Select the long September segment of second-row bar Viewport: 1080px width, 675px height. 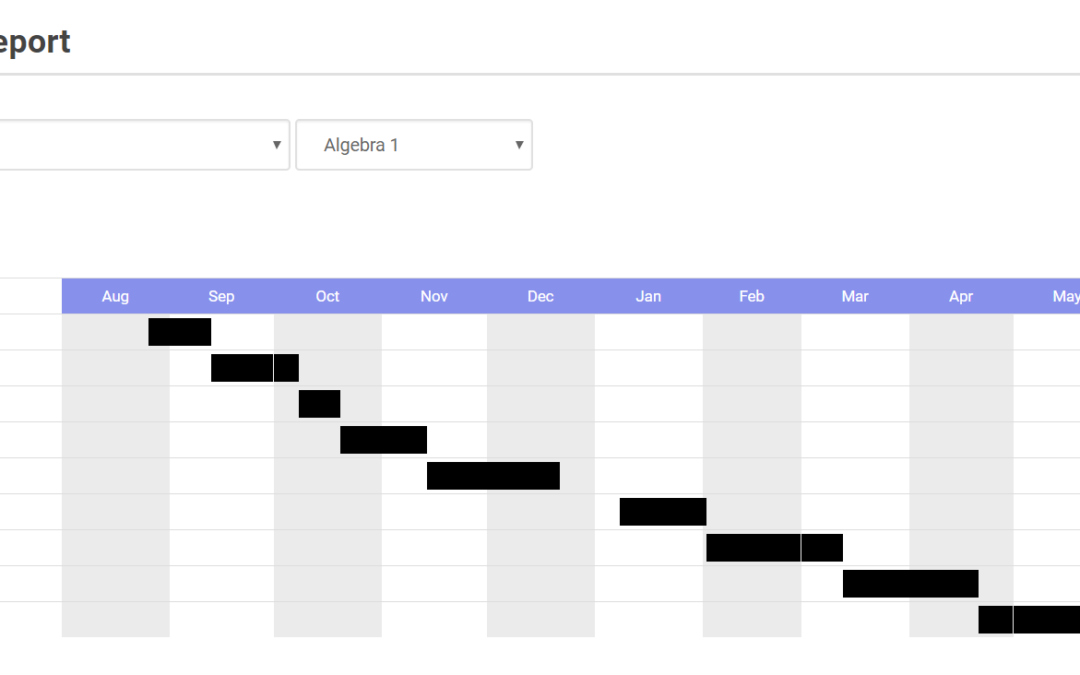[242, 368]
